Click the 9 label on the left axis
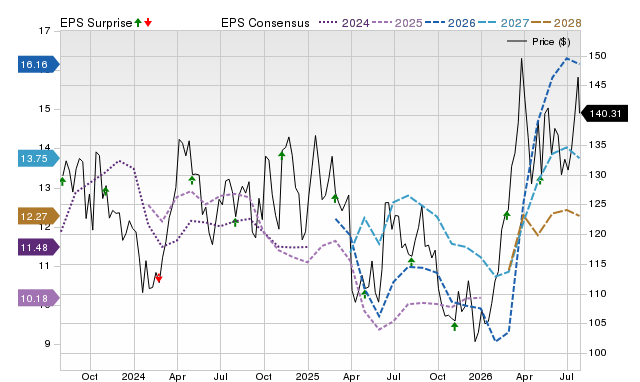 47,344
